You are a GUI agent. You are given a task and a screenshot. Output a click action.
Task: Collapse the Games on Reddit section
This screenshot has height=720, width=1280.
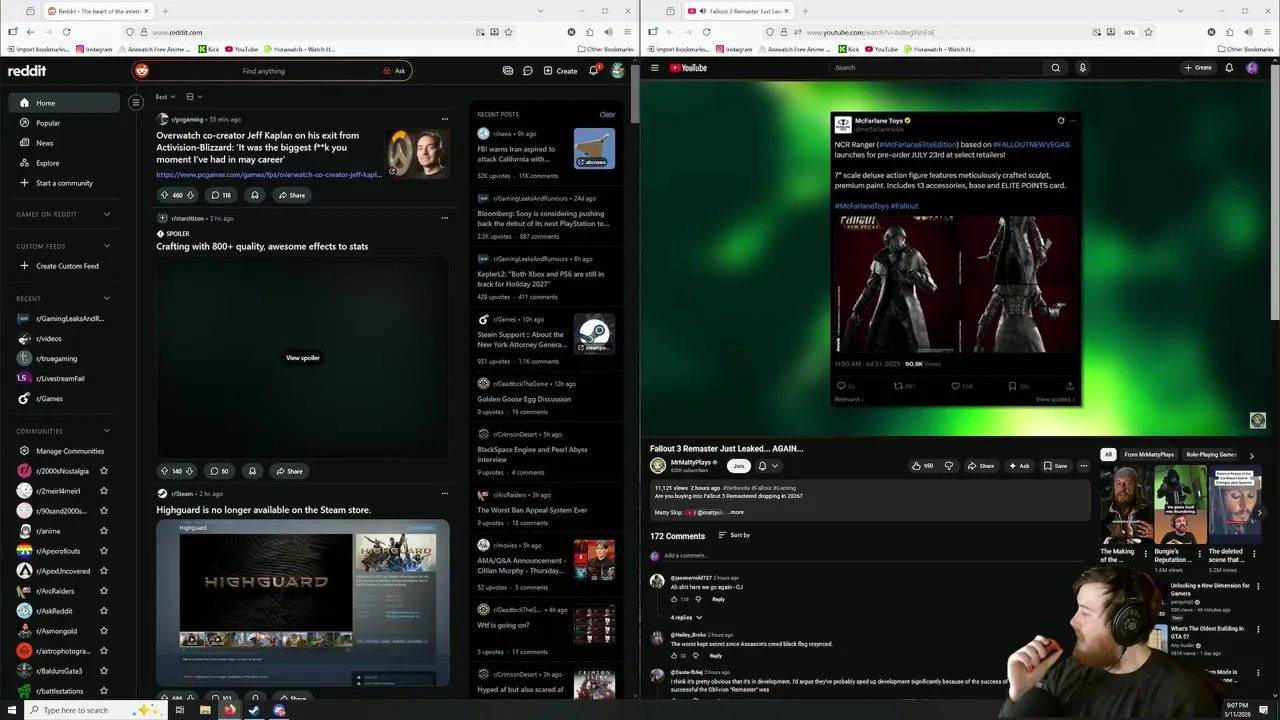[x=107, y=214]
